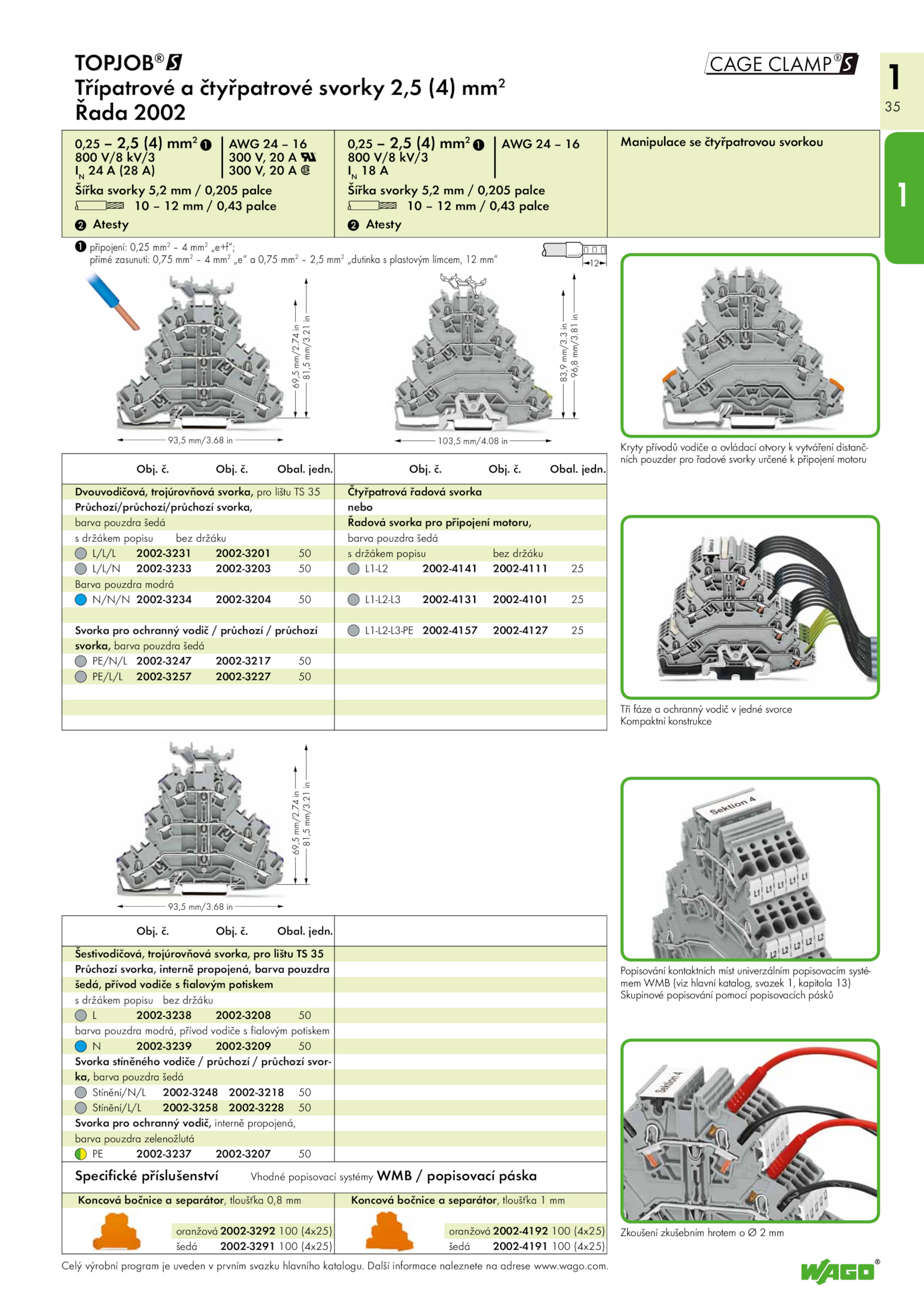Open the red test probe photo

(750, 1131)
